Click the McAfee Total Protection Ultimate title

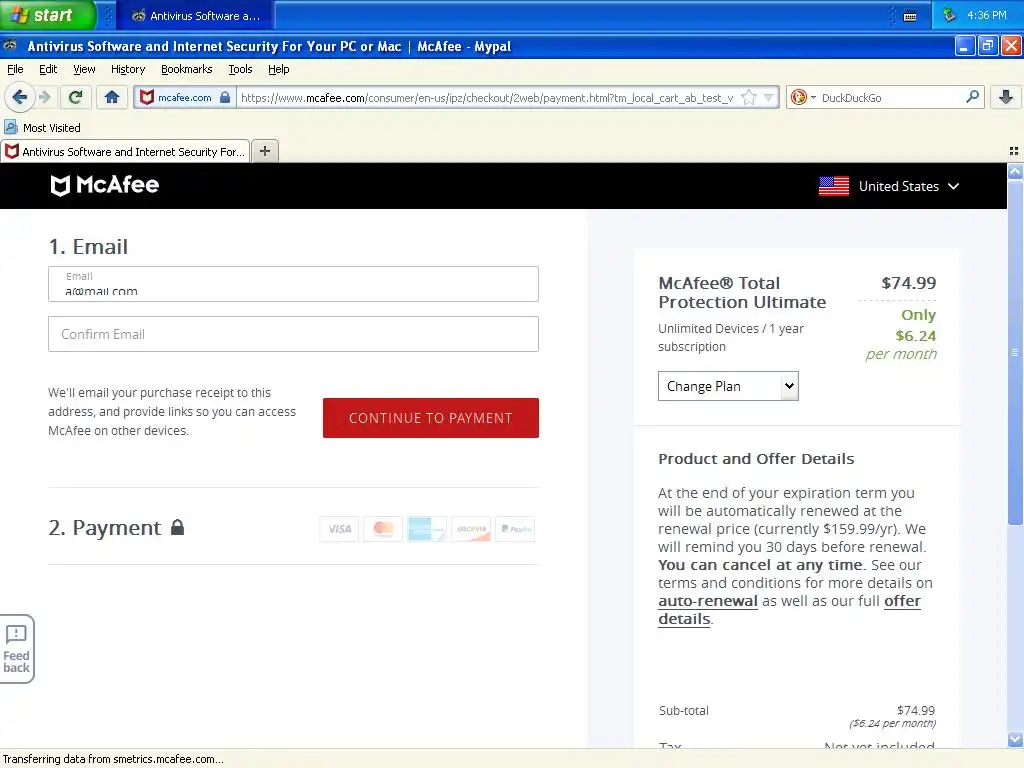point(742,293)
